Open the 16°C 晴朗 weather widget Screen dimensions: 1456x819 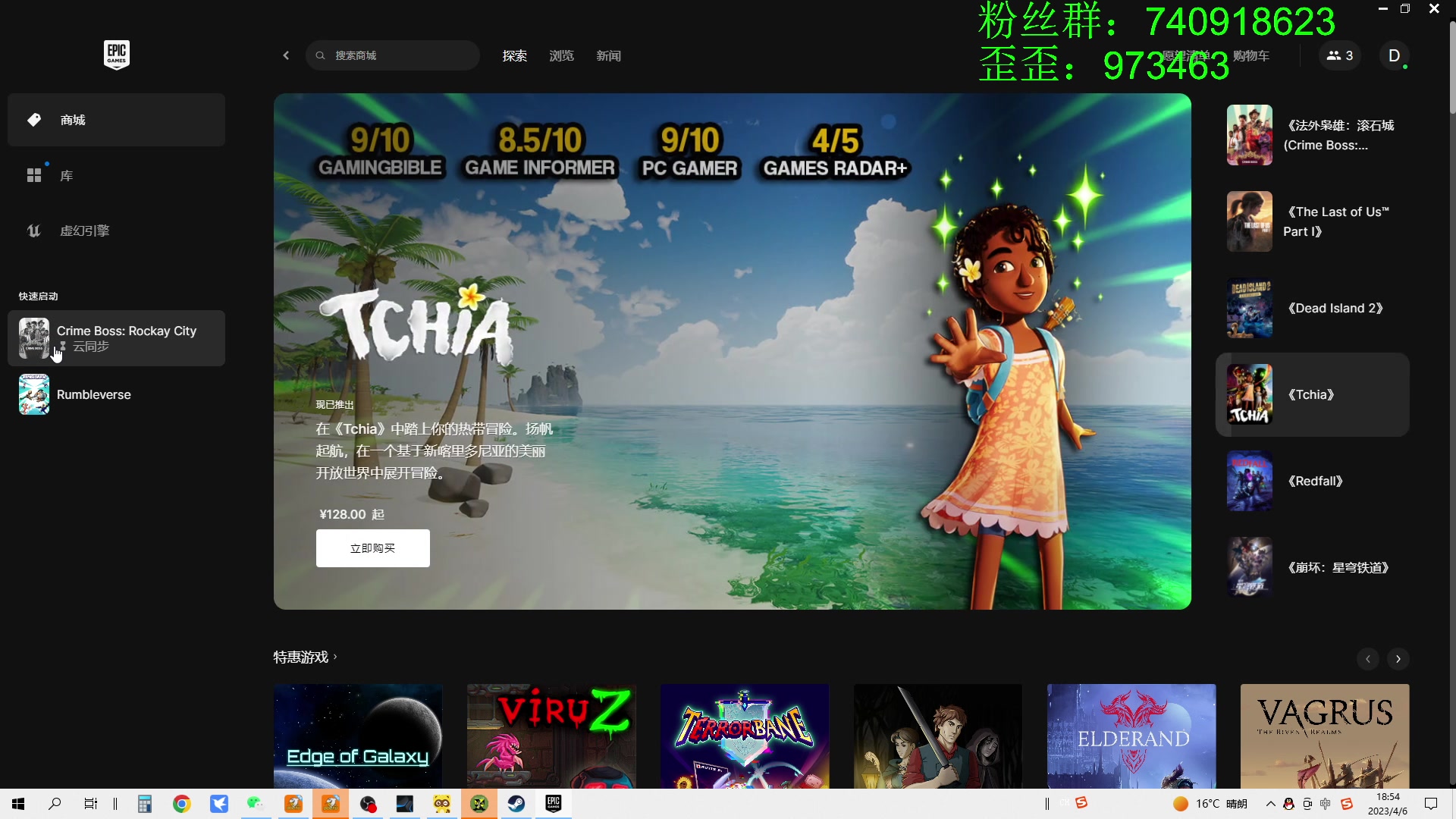[x=1210, y=804]
